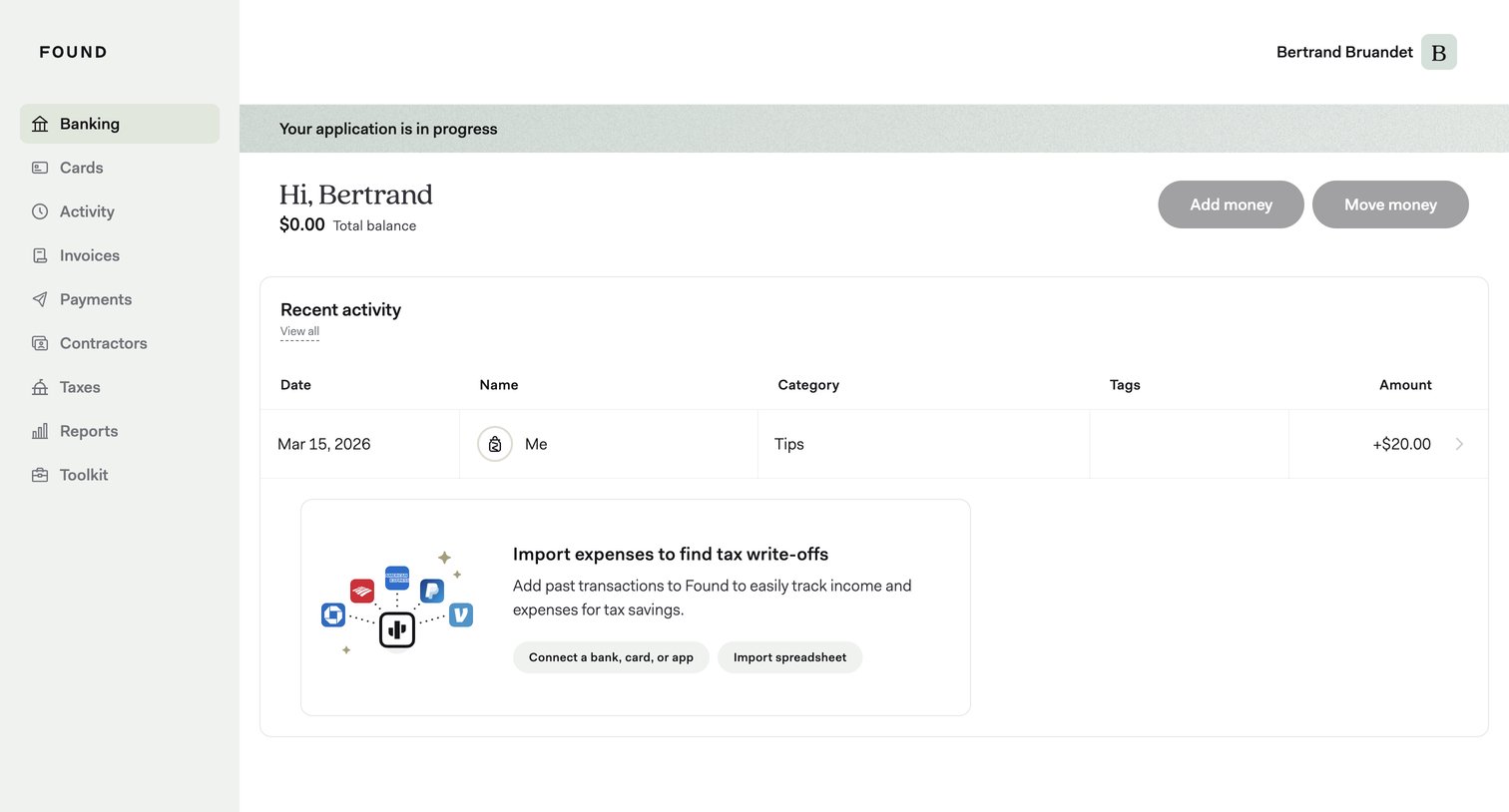
Task: Click the Amount column header
Action: click(1405, 385)
